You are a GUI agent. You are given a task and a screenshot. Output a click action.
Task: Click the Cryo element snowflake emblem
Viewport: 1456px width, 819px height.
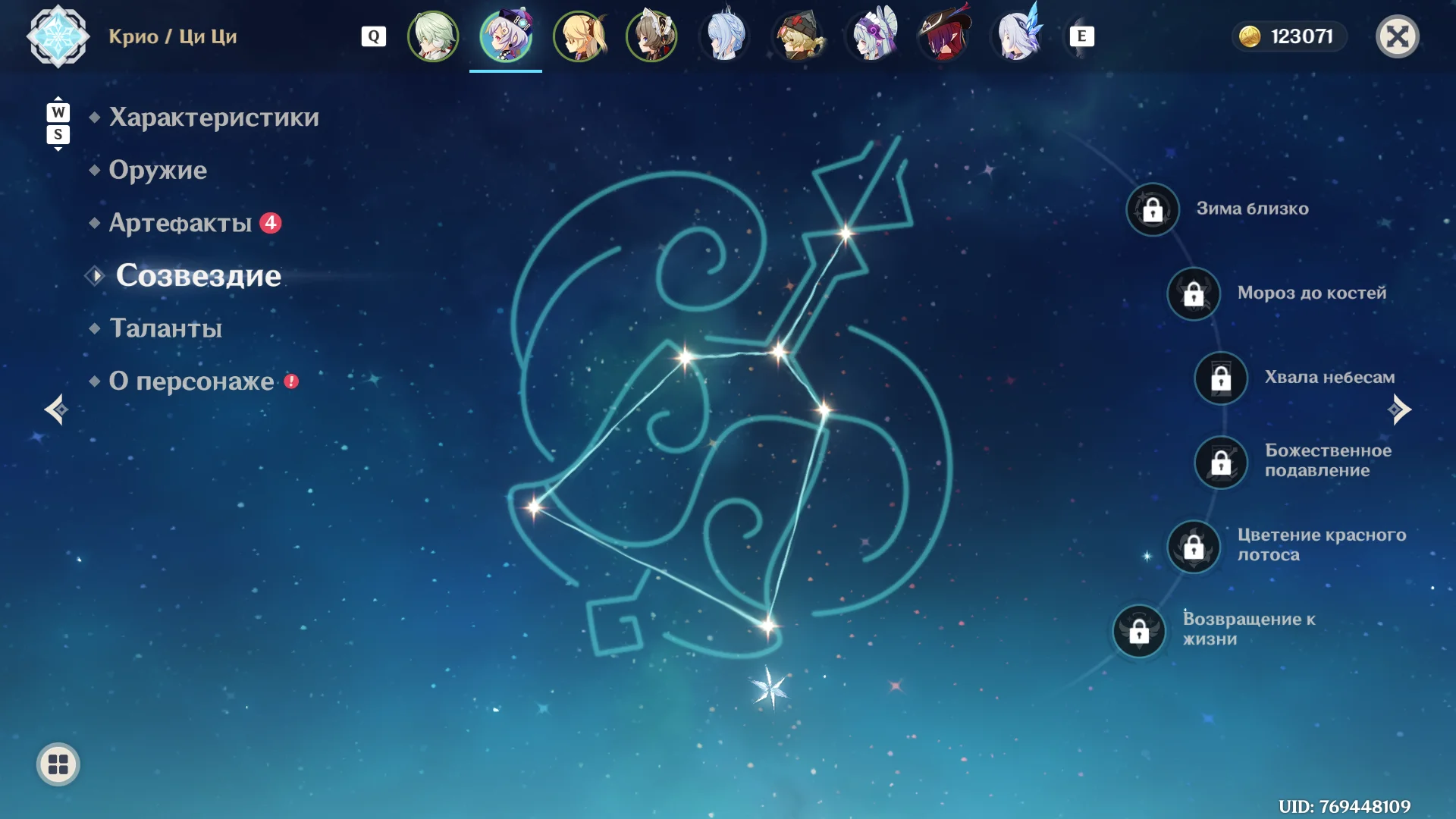[58, 36]
